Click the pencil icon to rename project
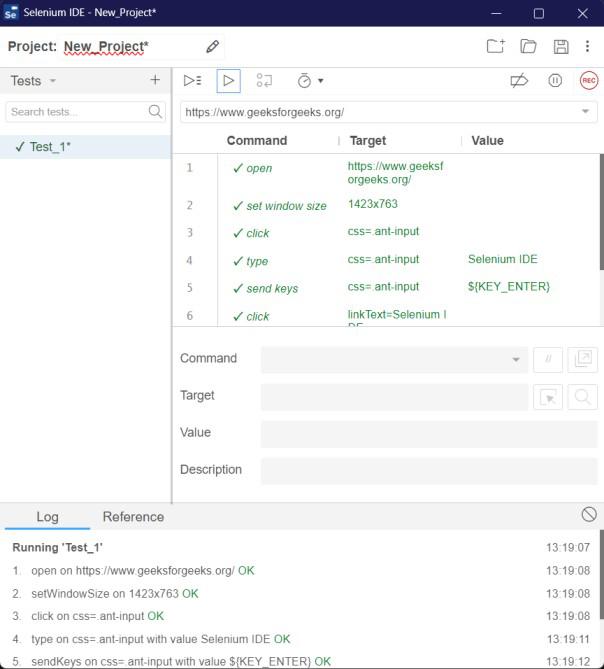Viewport: 604px width, 669px height. point(212,47)
